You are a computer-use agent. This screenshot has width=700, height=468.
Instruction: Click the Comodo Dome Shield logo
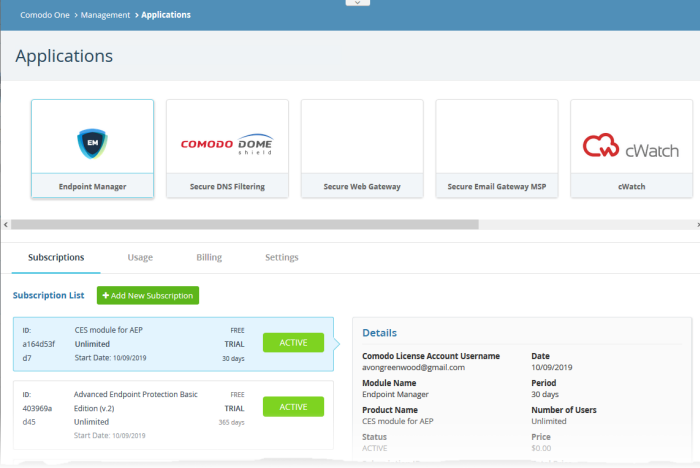click(x=227, y=144)
